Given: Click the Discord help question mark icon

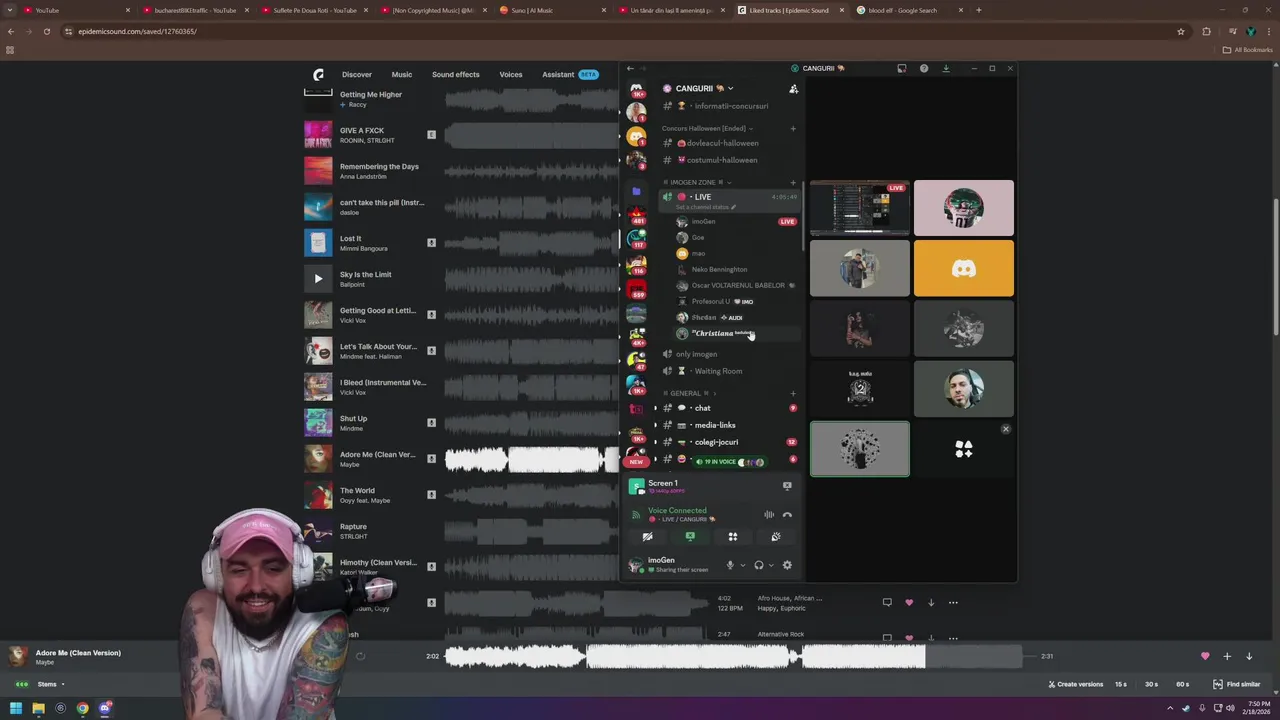Looking at the screenshot, I should (x=924, y=68).
